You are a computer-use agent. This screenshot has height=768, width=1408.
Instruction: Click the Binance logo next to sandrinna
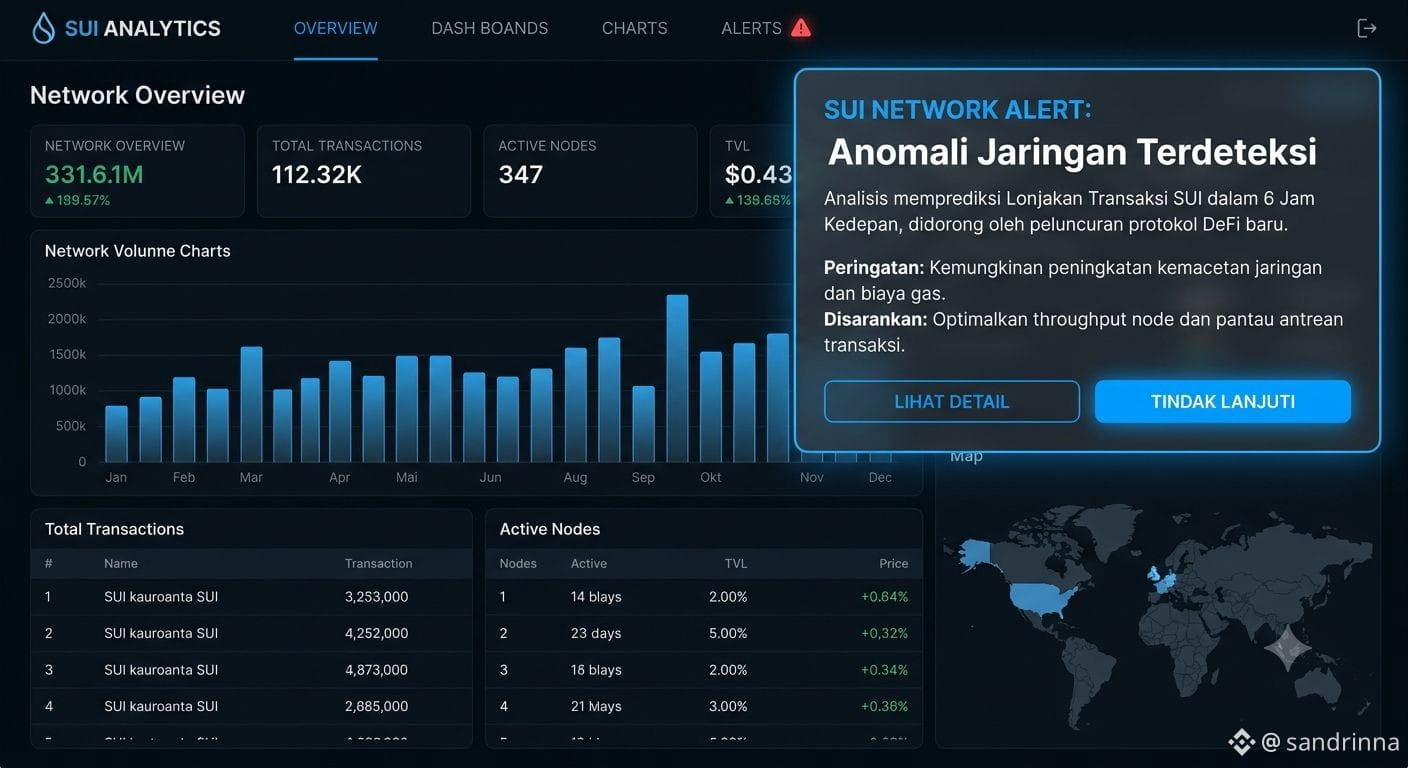[x=1241, y=741]
